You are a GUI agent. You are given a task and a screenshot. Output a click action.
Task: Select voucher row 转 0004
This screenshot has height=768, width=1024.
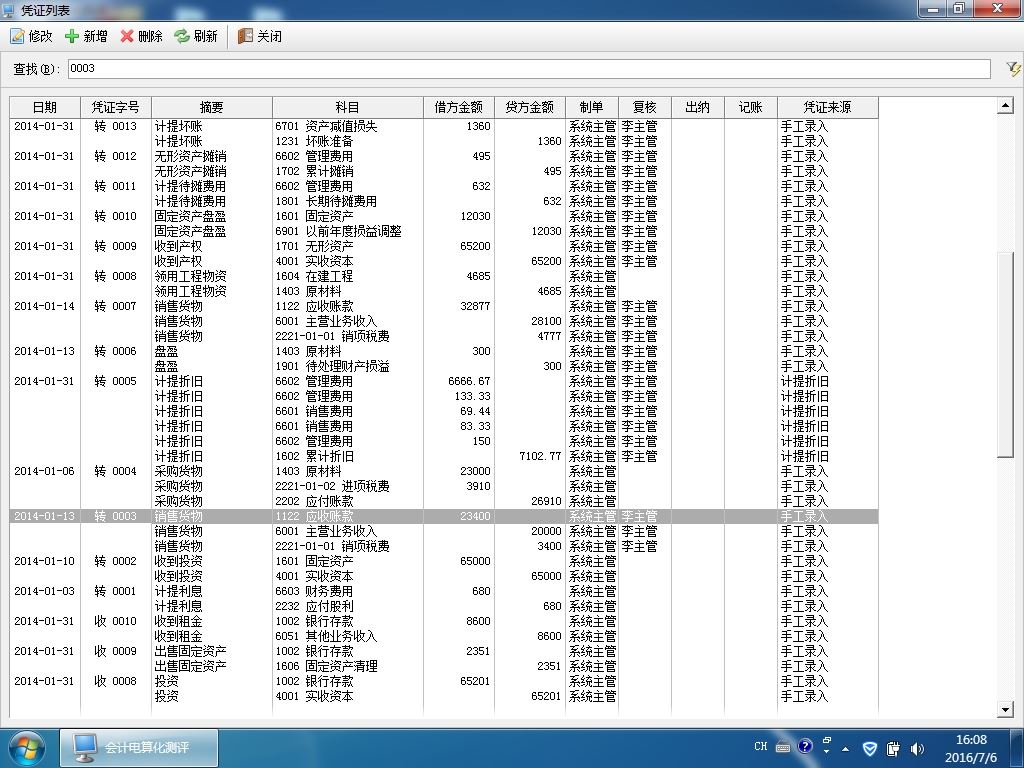pos(444,472)
